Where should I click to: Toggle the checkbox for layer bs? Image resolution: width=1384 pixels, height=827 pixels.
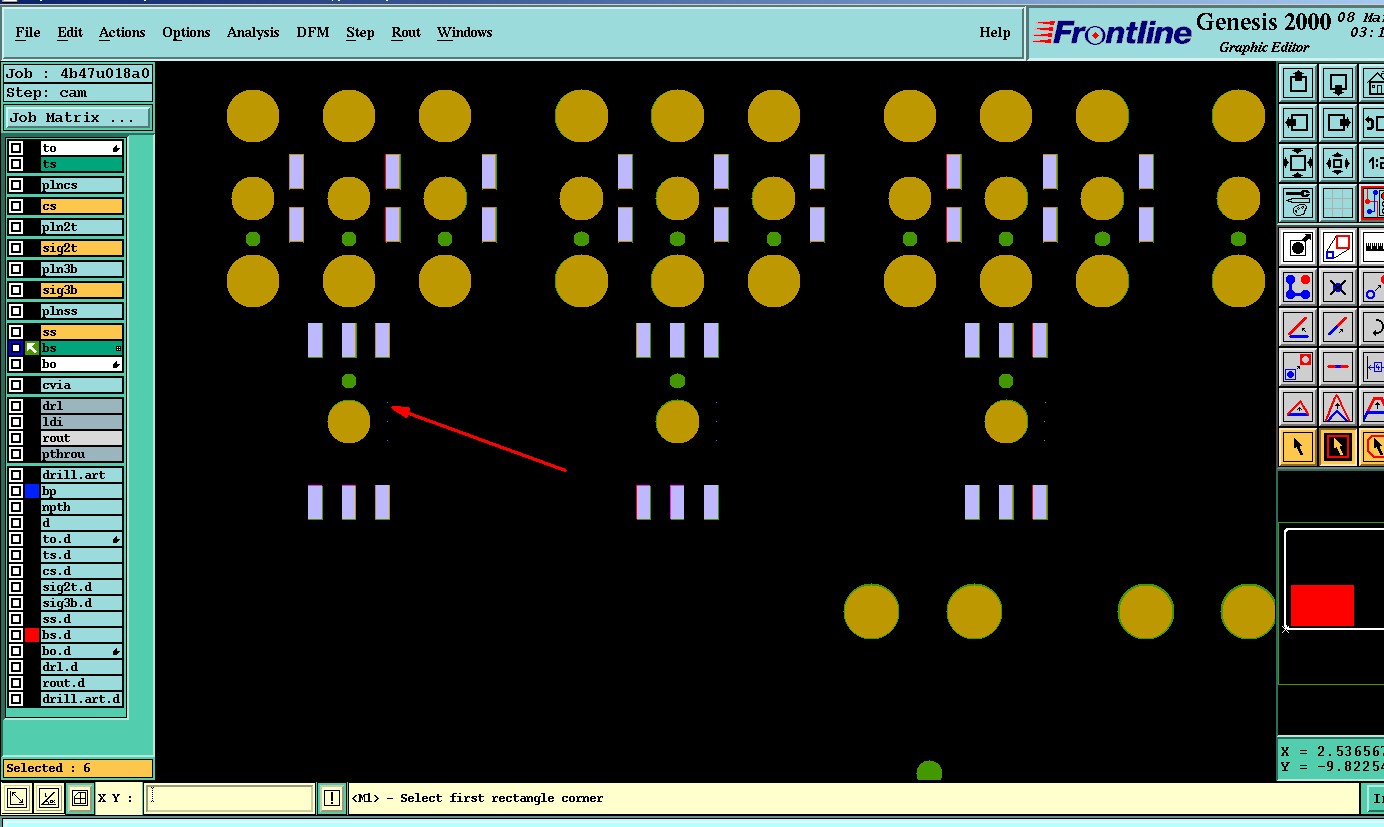click(16, 348)
